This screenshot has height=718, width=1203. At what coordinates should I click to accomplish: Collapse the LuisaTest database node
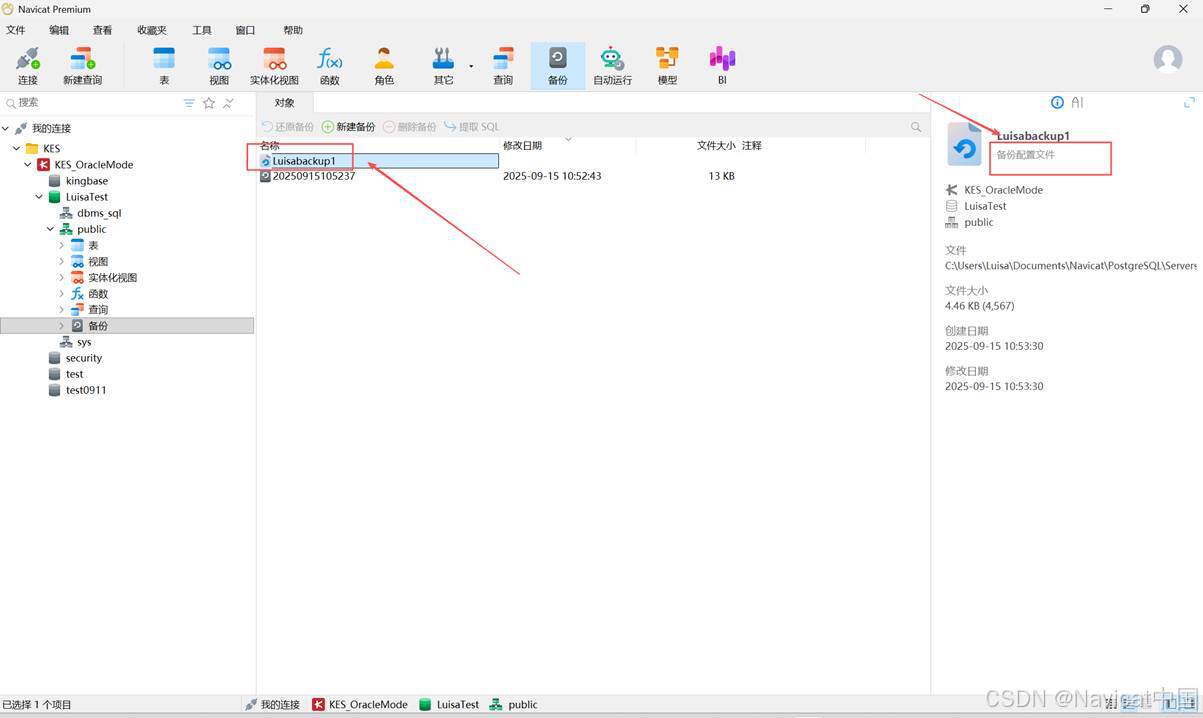[x=39, y=197]
